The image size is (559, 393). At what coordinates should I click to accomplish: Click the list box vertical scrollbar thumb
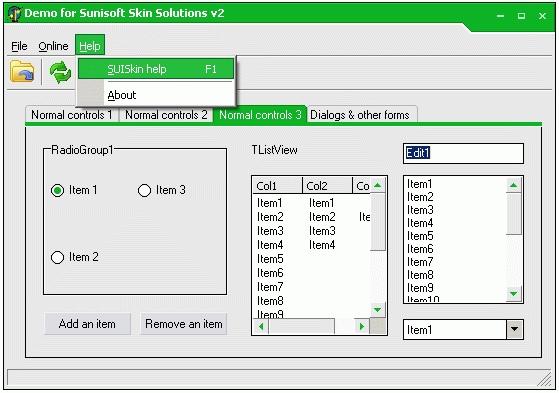[x=514, y=214]
